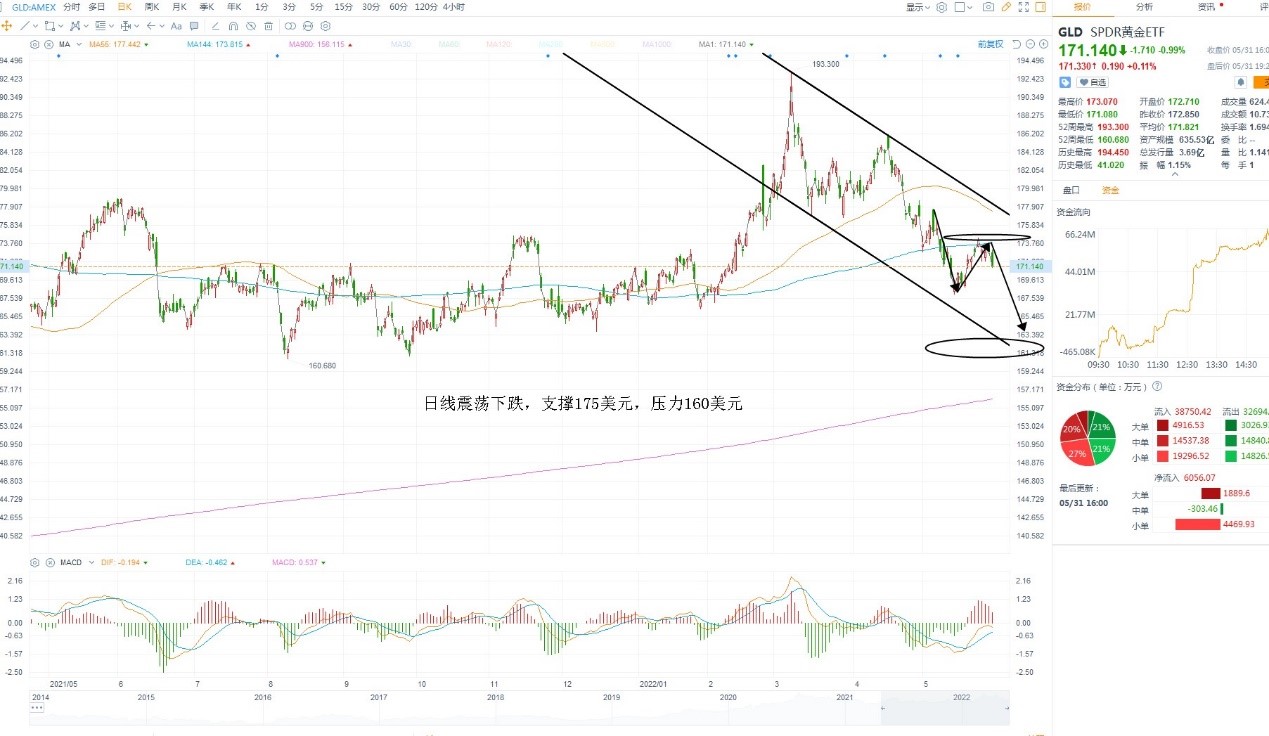Switch to 月K monthly candlestick period
Image resolution: width=1269 pixels, height=736 pixels.
click(179, 6)
